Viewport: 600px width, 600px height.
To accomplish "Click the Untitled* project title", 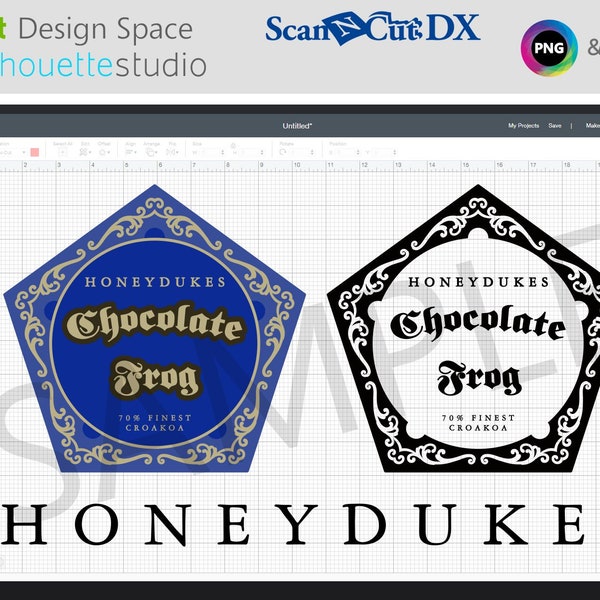I will click(297, 126).
